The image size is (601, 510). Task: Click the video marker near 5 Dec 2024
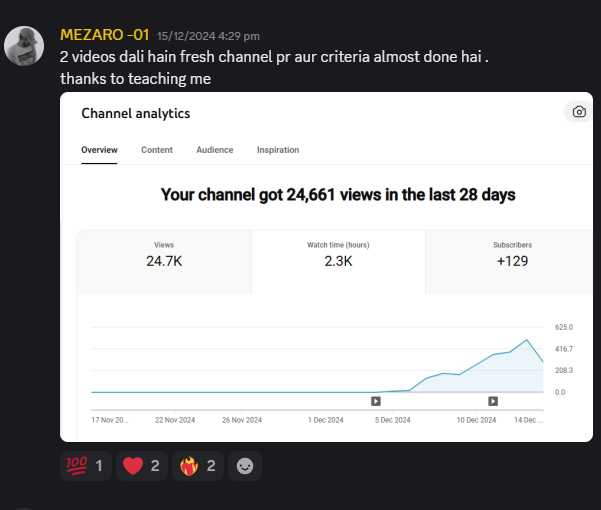click(x=376, y=401)
